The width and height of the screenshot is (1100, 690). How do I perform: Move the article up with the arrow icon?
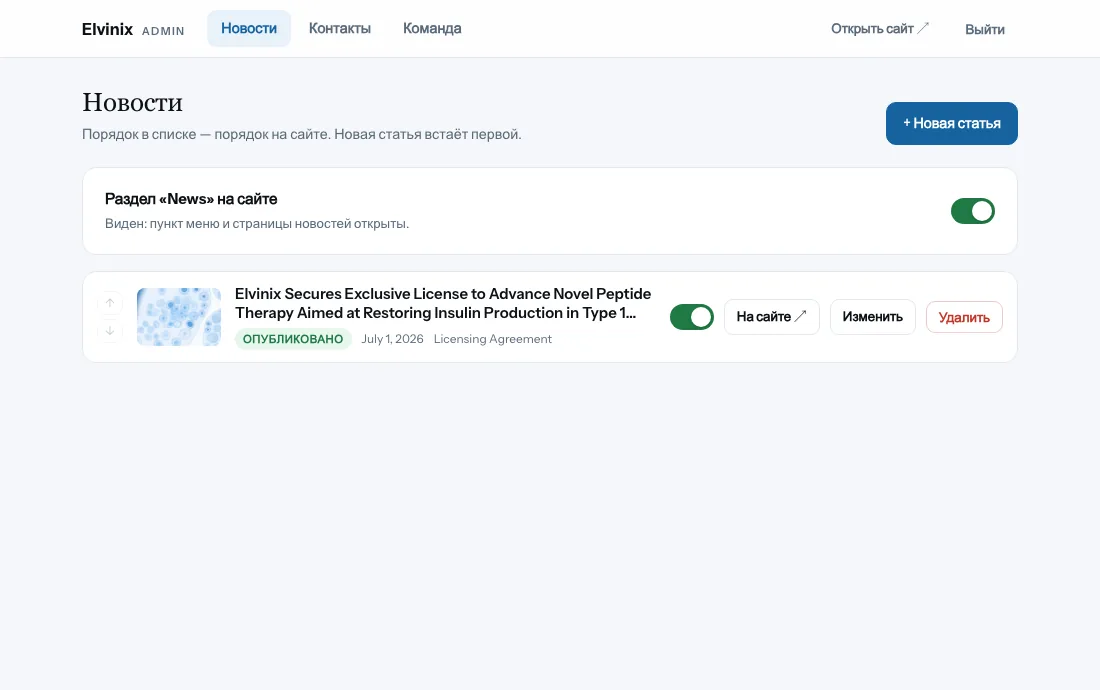(110, 303)
